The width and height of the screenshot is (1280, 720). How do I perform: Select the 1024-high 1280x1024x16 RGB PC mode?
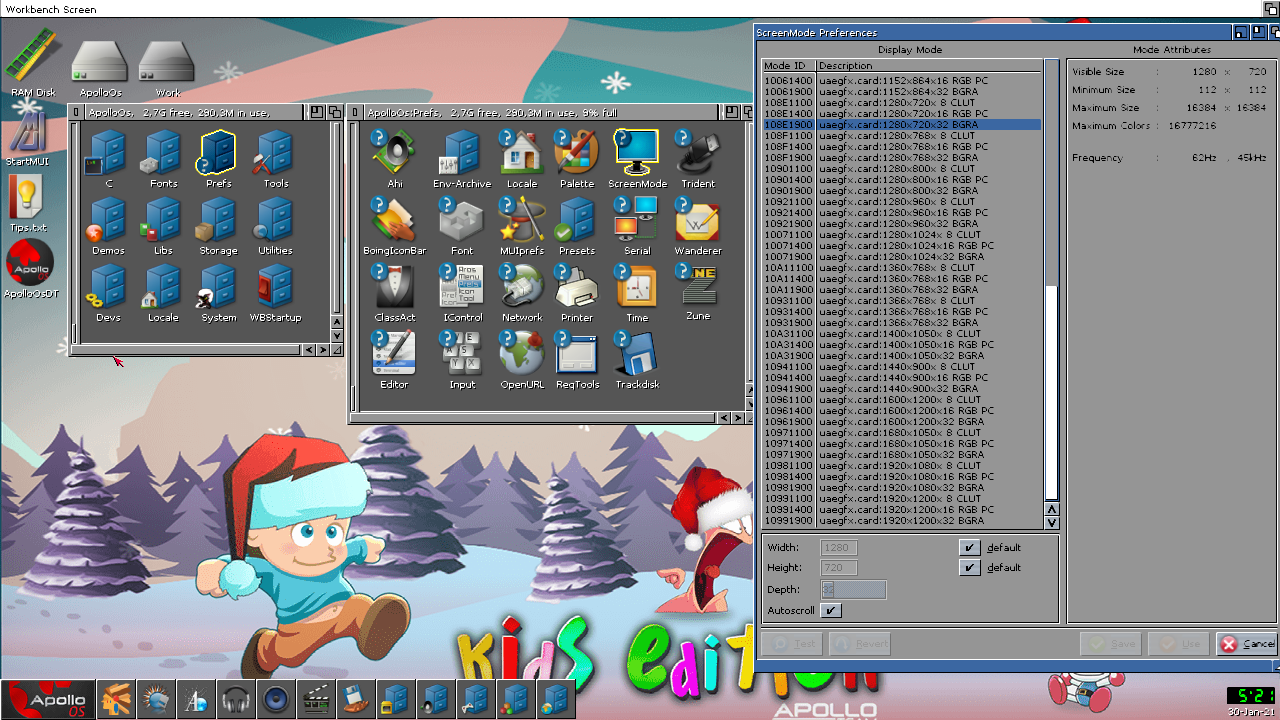point(900,246)
